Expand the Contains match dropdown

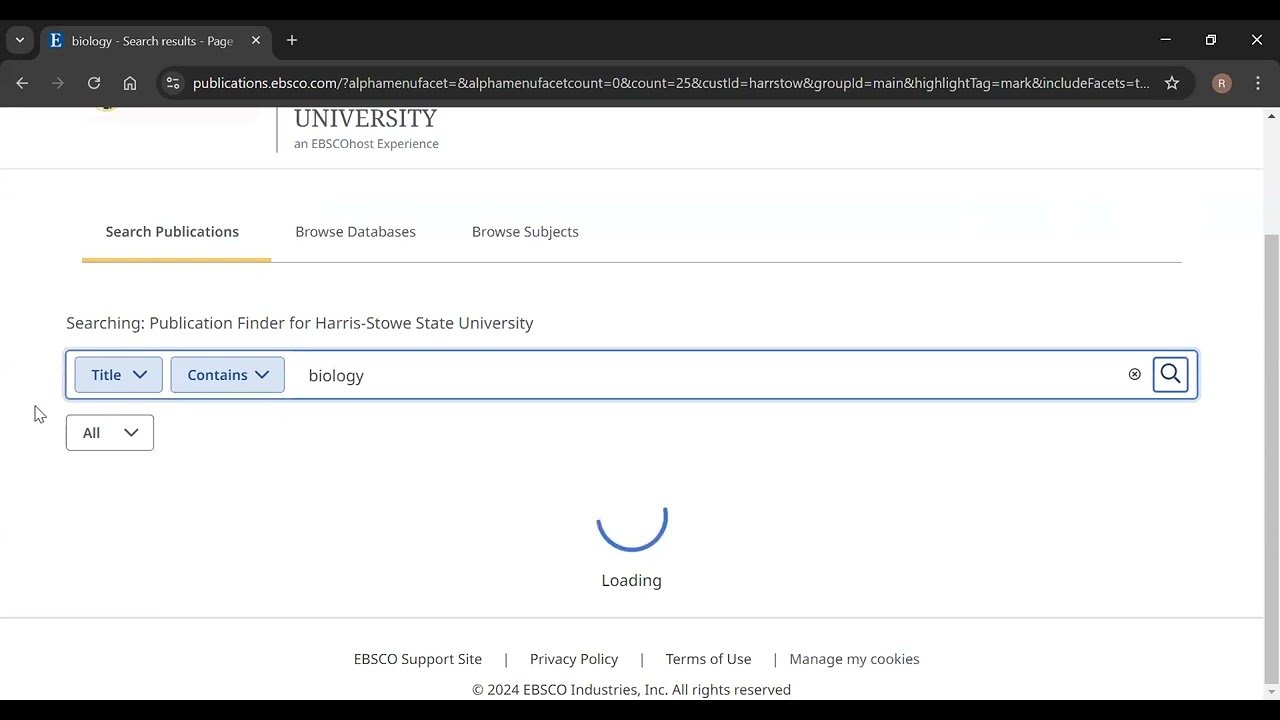pos(228,375)
